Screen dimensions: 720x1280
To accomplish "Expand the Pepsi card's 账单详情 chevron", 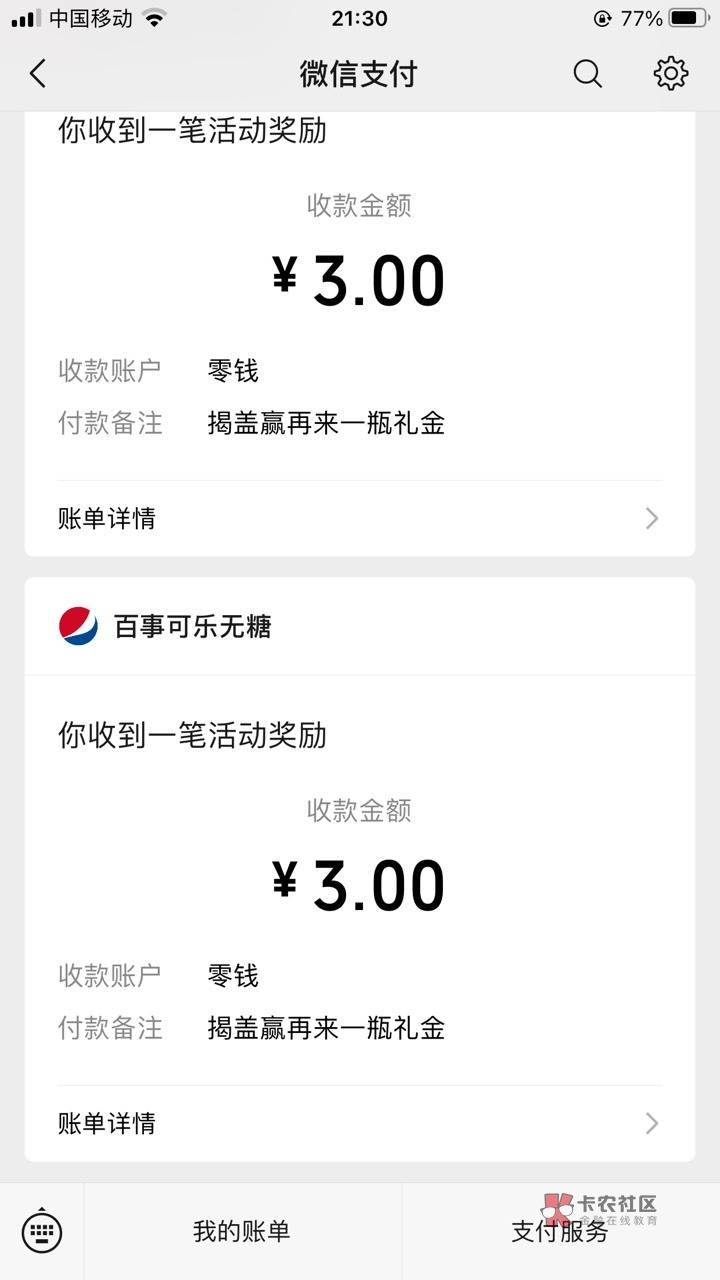I will [x=652, y=1123].
